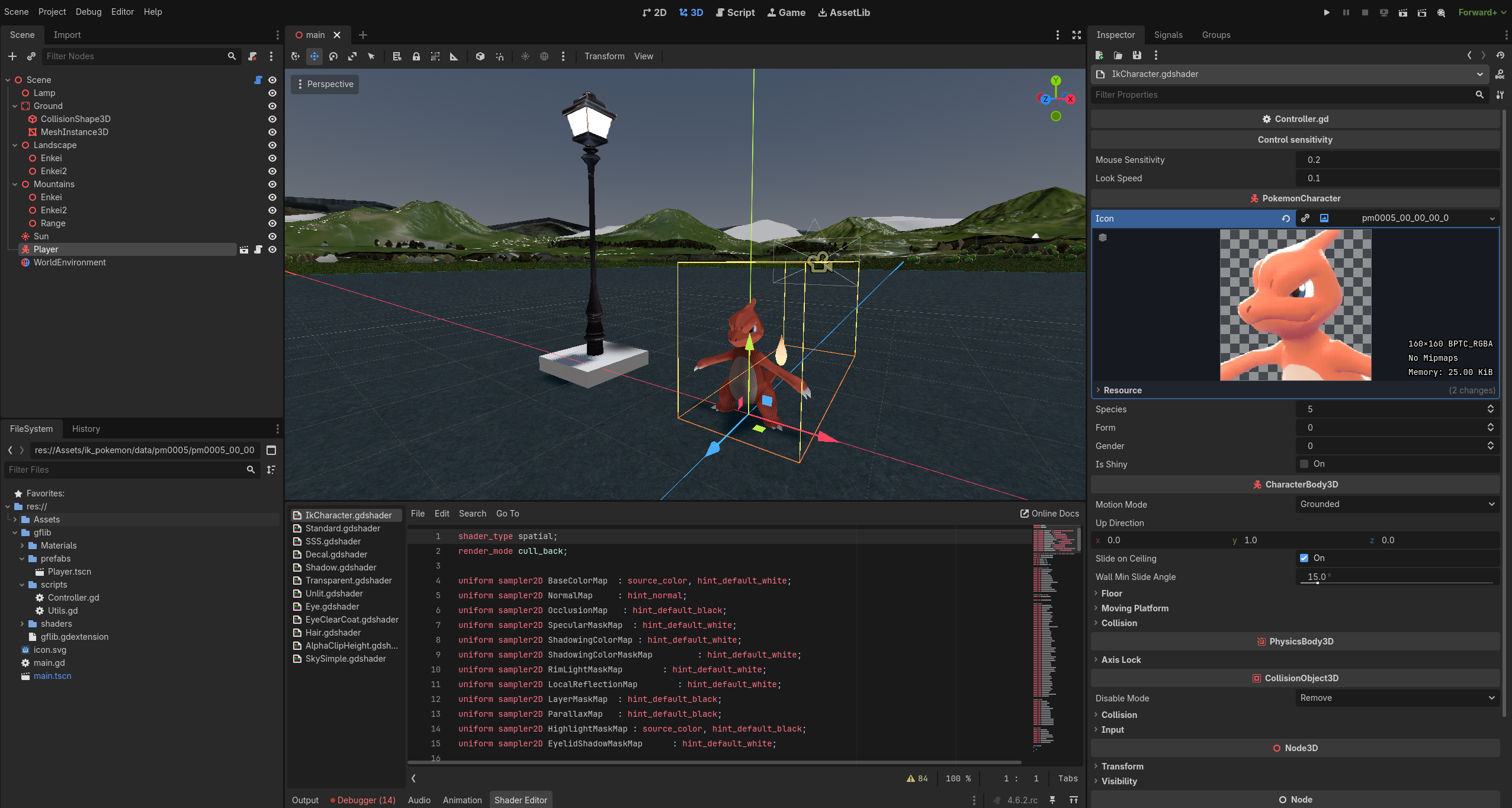Open the IkCharacter.gdshader resource dropdown

[x=1289, y=74]
